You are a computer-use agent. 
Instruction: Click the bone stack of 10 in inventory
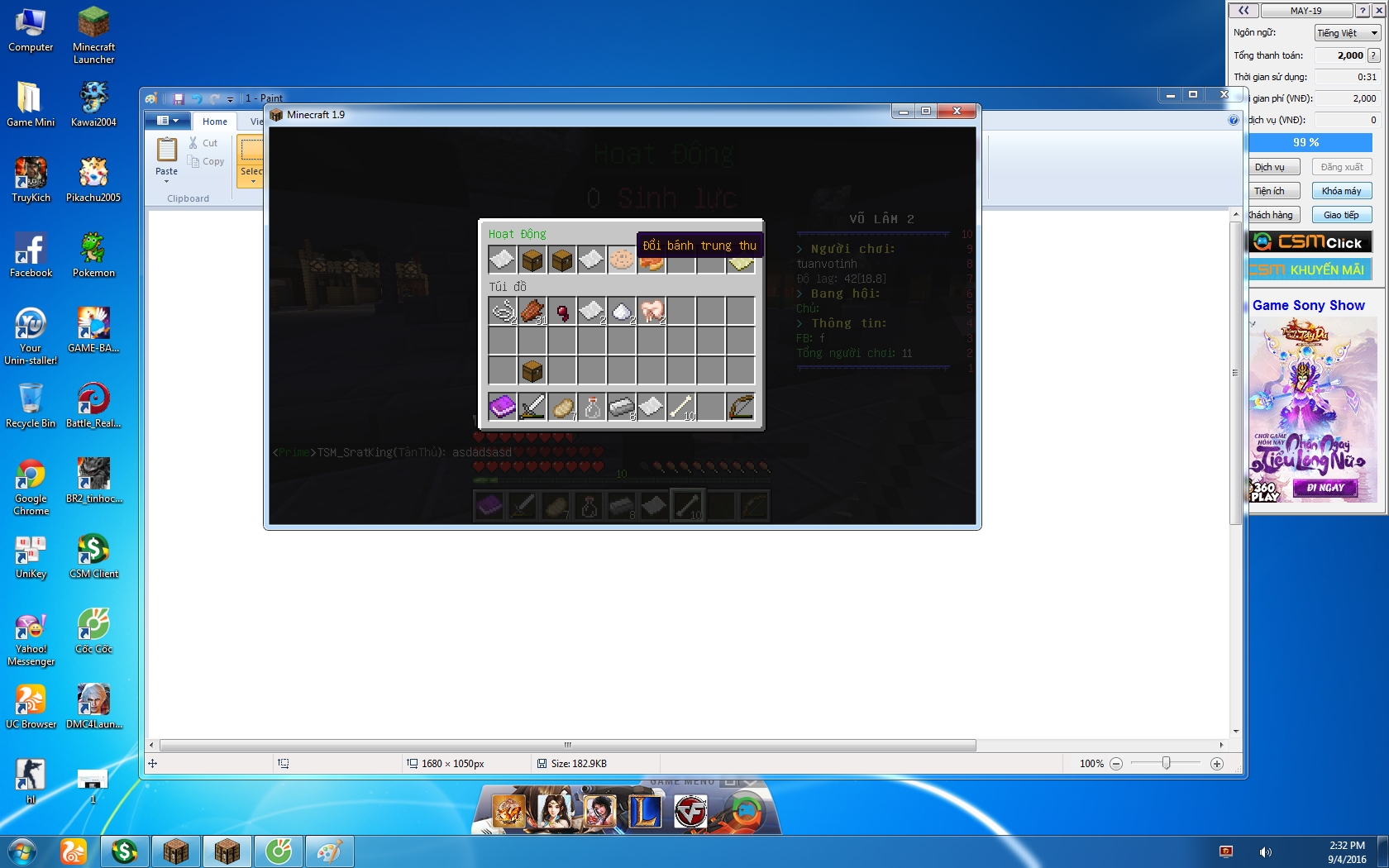681,407
